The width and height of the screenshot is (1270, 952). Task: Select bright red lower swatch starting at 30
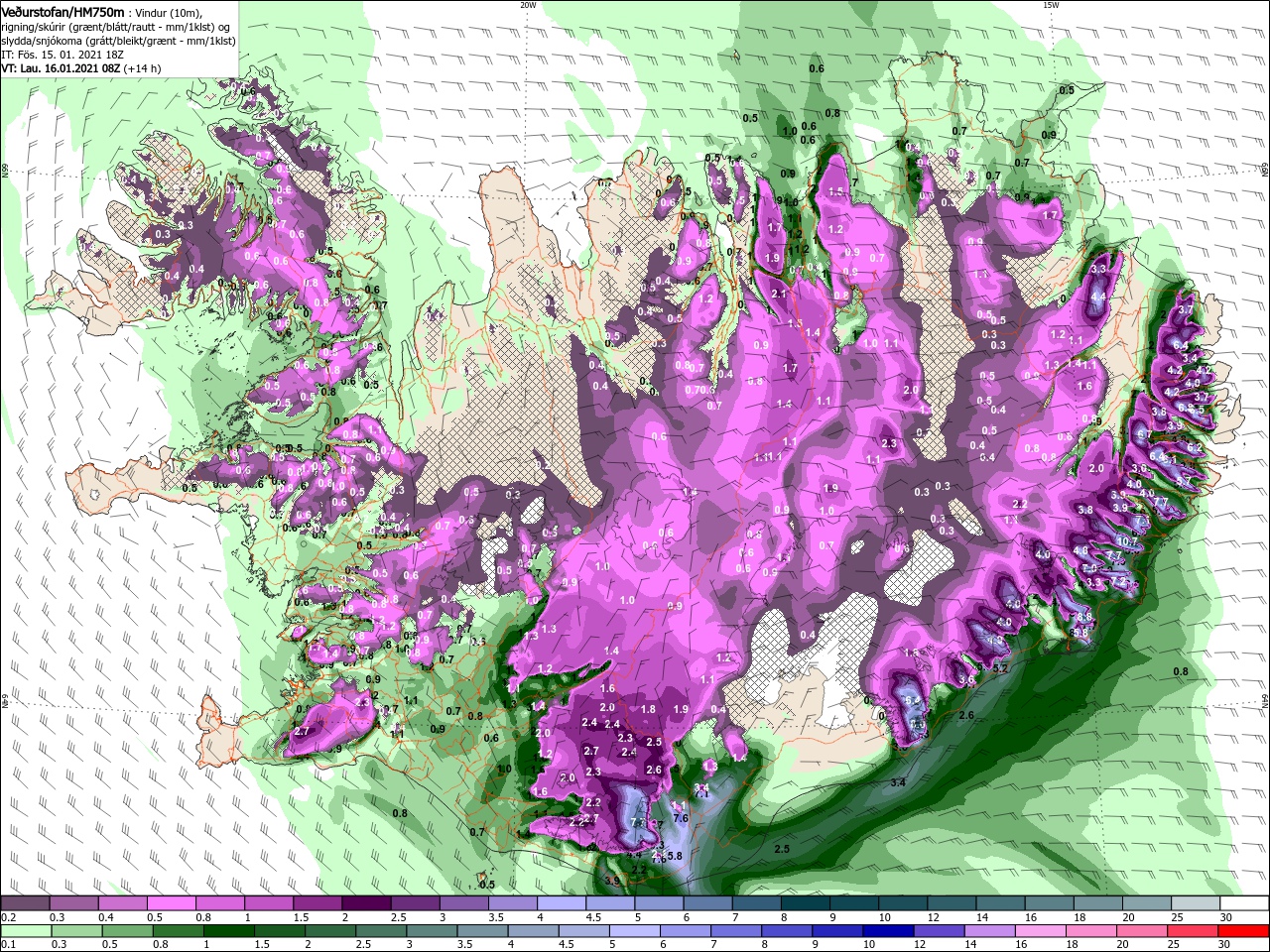(x=1243, y=931)
